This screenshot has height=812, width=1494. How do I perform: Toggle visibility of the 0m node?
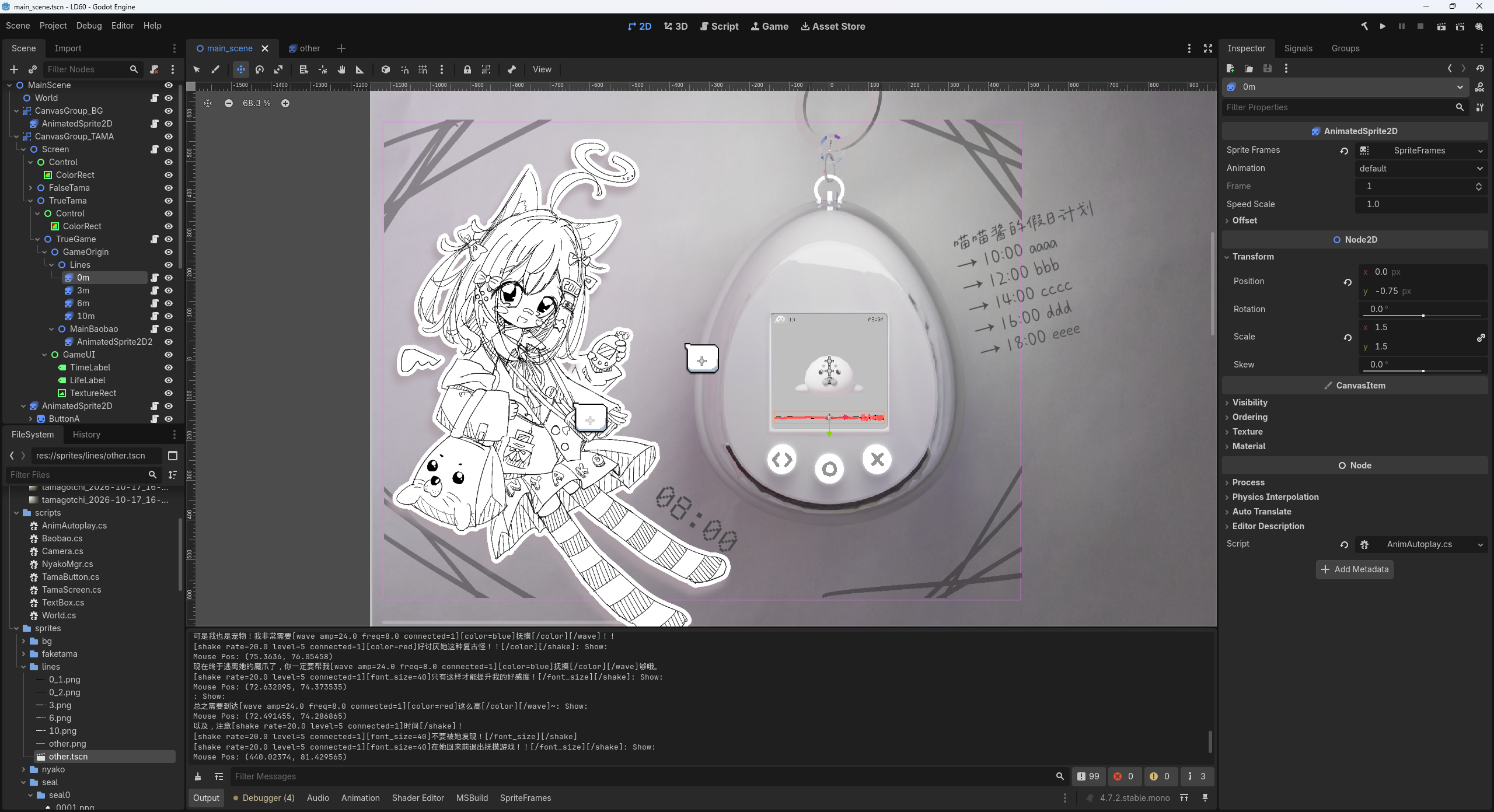pos(169,278)
